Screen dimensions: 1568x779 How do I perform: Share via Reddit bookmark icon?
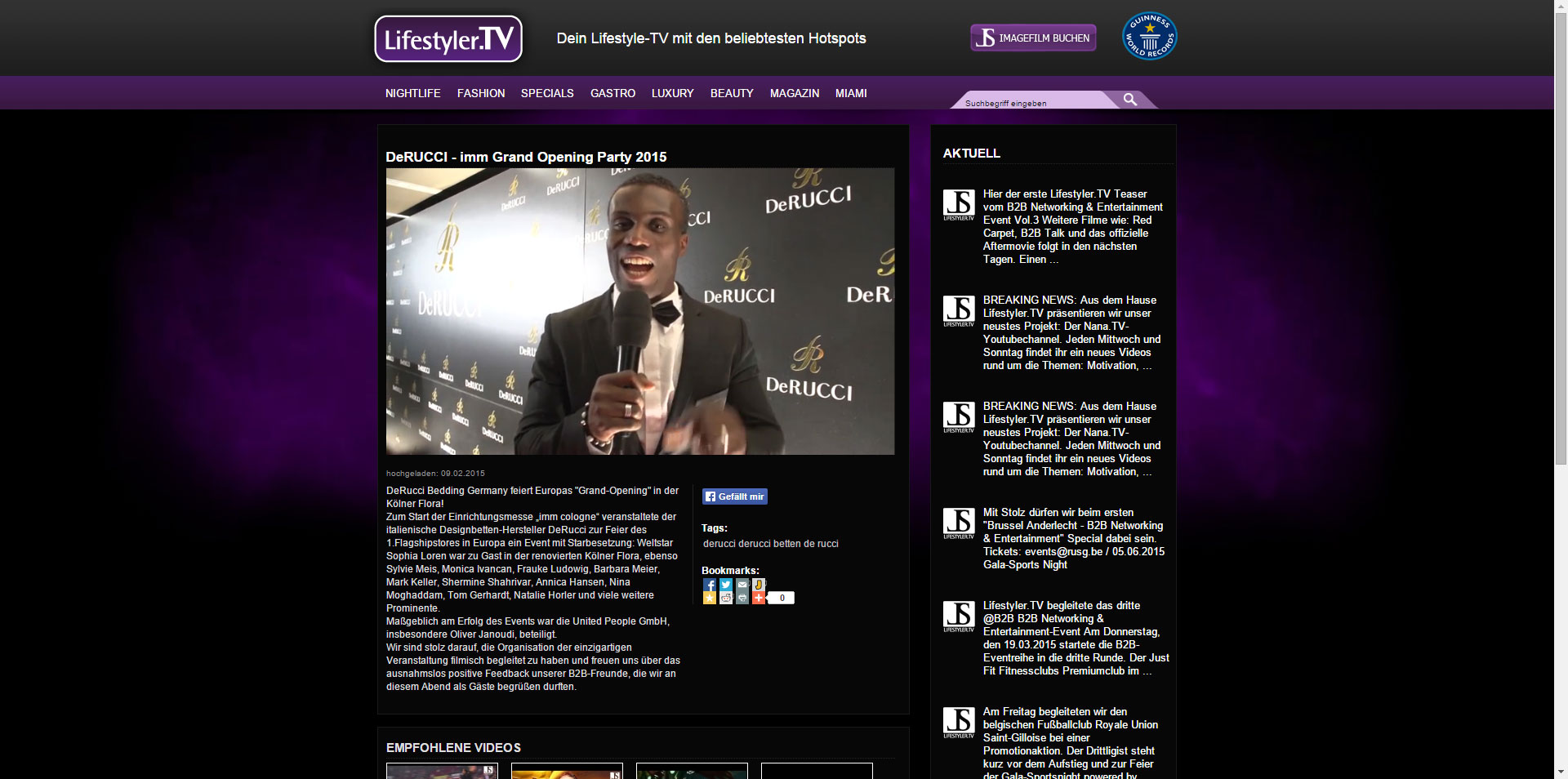726,598
